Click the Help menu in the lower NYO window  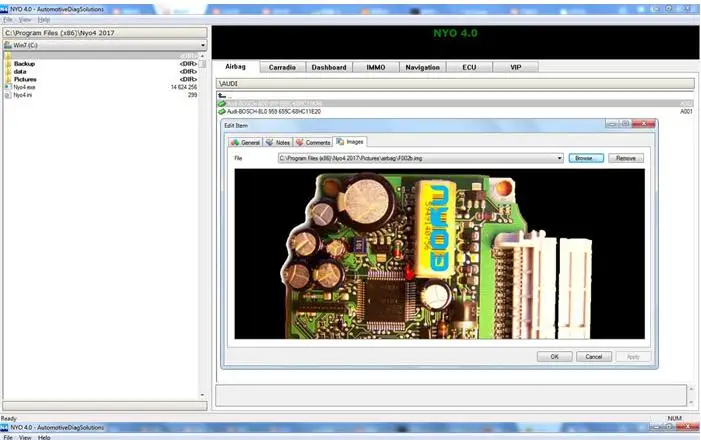(44, 437)
